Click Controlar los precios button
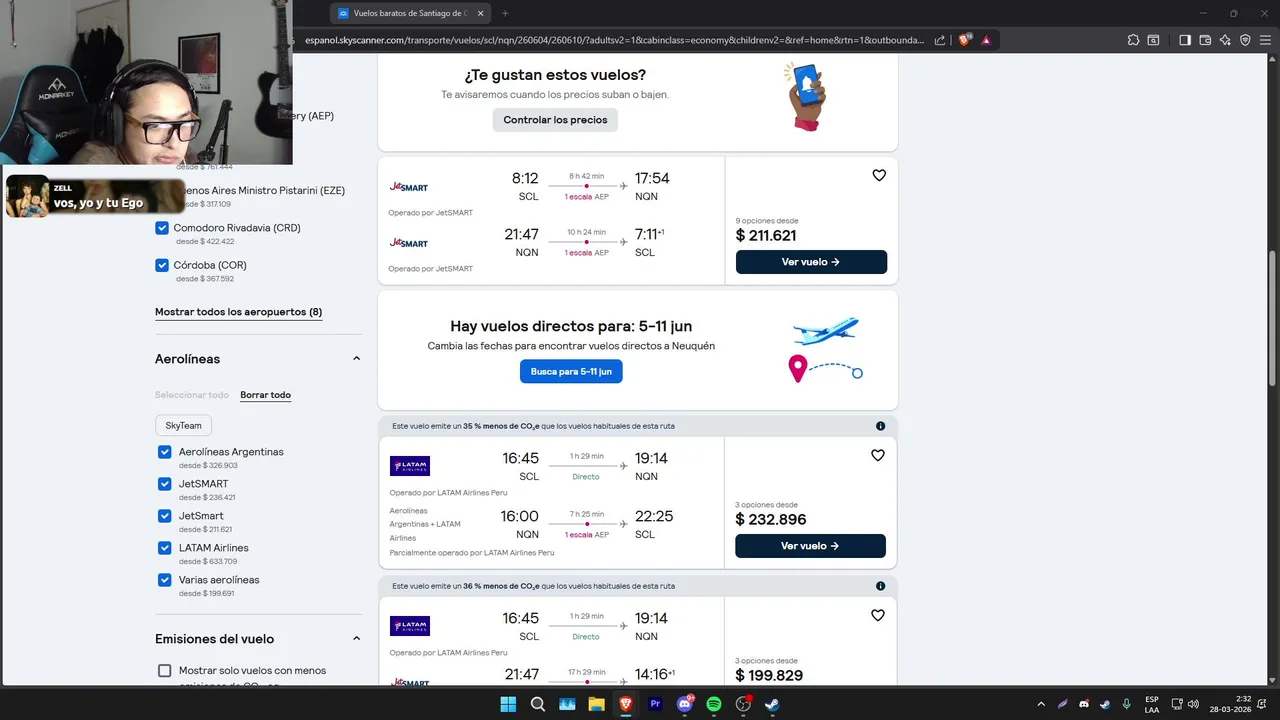Image resolution: width=1280 pixels, height=720 pixels. point(555,120)
